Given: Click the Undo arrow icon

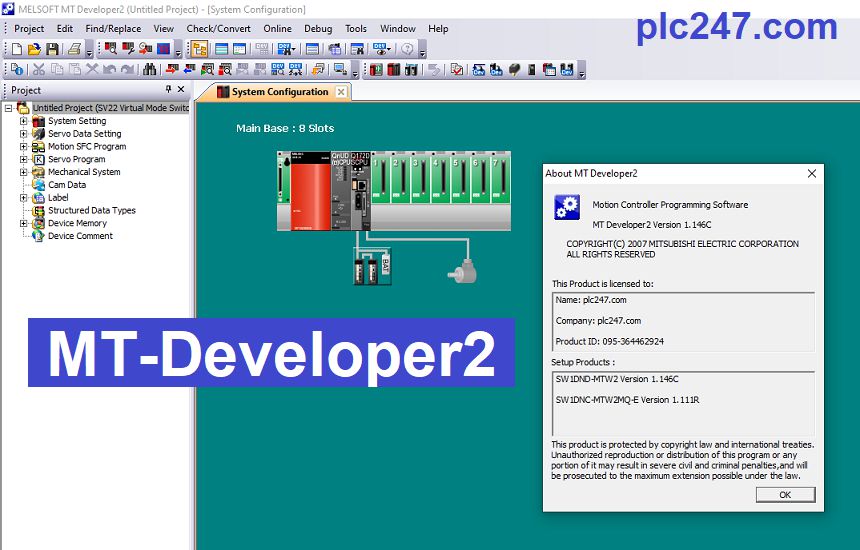Looking at the screenshot, I should click(110, 70).
